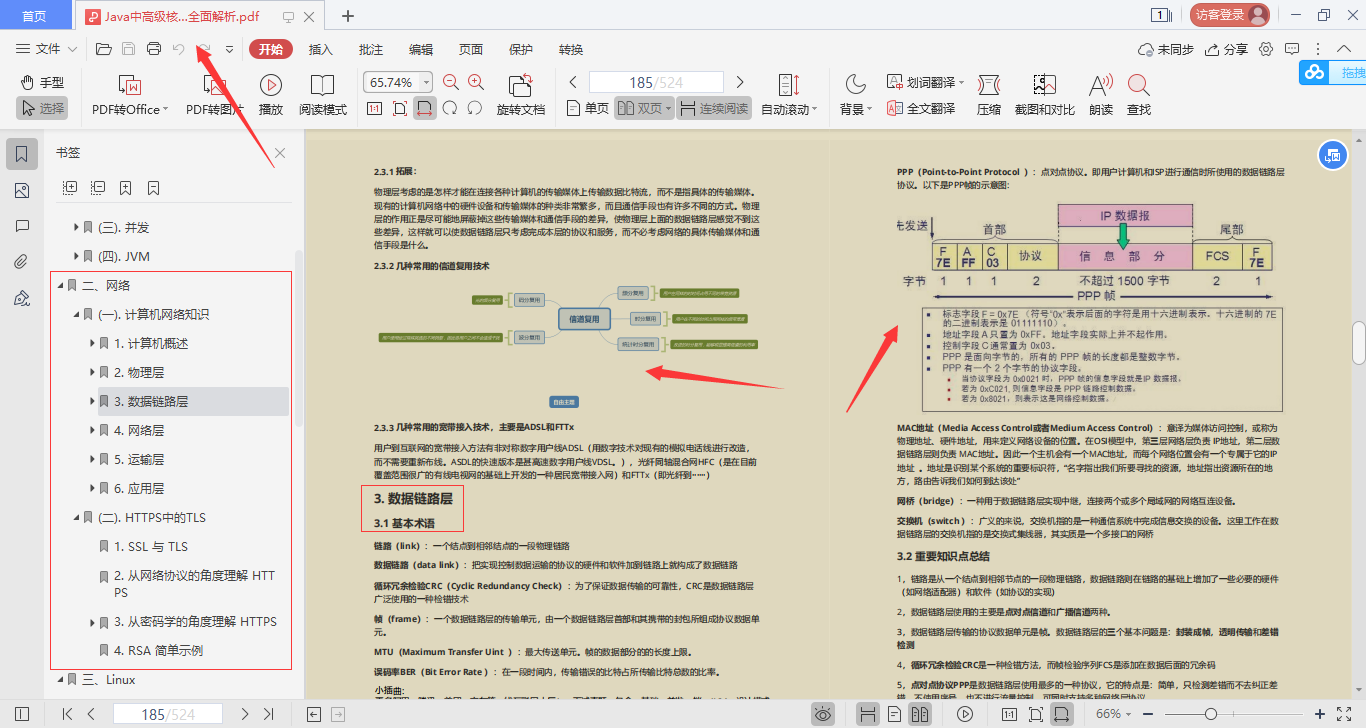Expand all bookmarks icon
Screen dimensions: 1366x728
[70, 187]
